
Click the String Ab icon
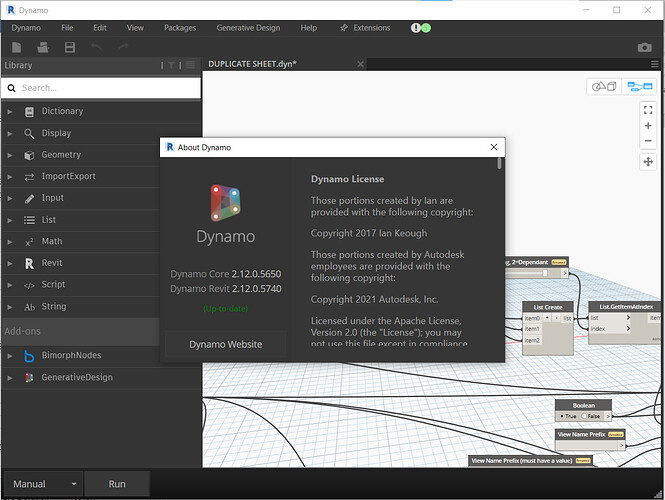tap(29, 307)
